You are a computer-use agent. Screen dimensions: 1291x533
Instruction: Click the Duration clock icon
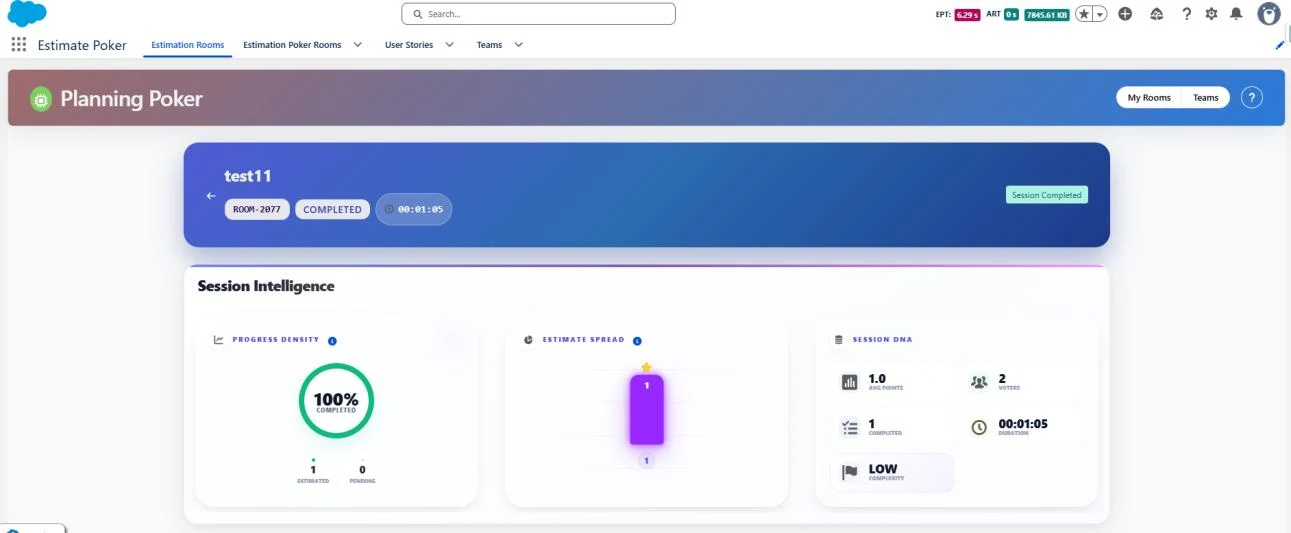click(x=979, y=427)
